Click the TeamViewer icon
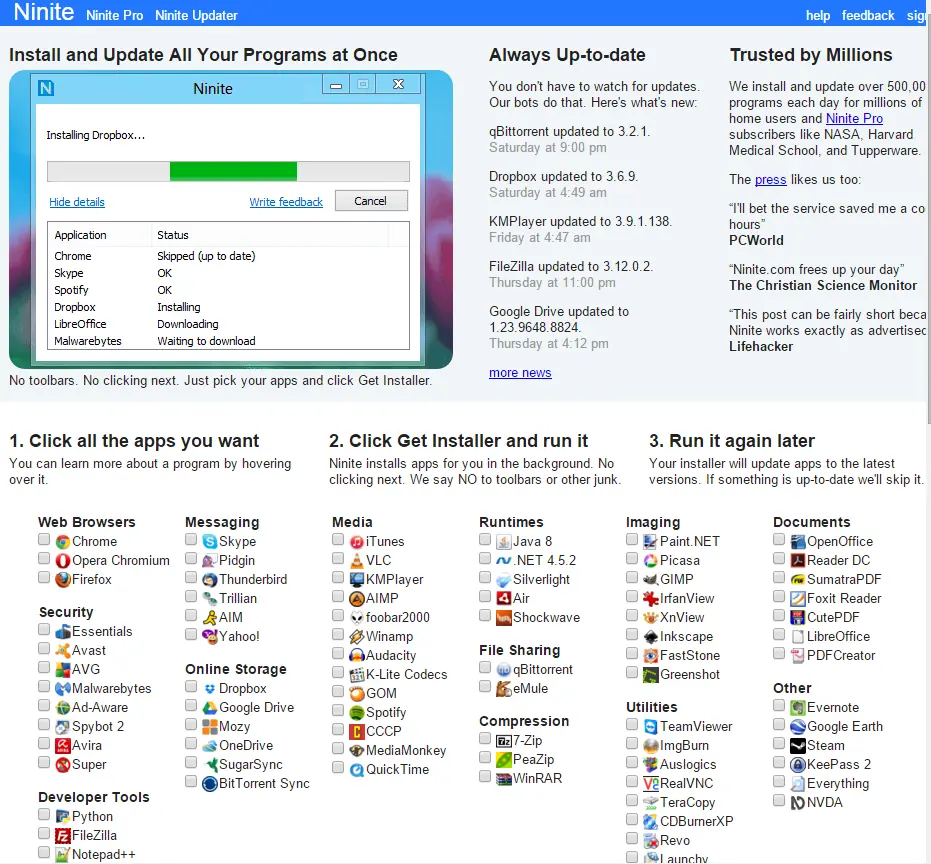Screen dimensions: 931x864 click(x=651, y=727)
